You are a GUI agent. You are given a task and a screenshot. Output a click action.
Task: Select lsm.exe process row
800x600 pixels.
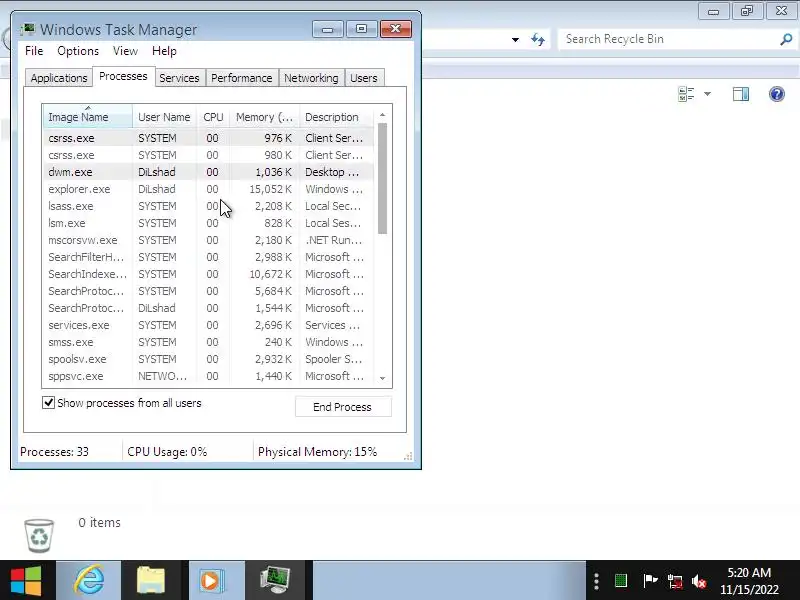[208, 223]
